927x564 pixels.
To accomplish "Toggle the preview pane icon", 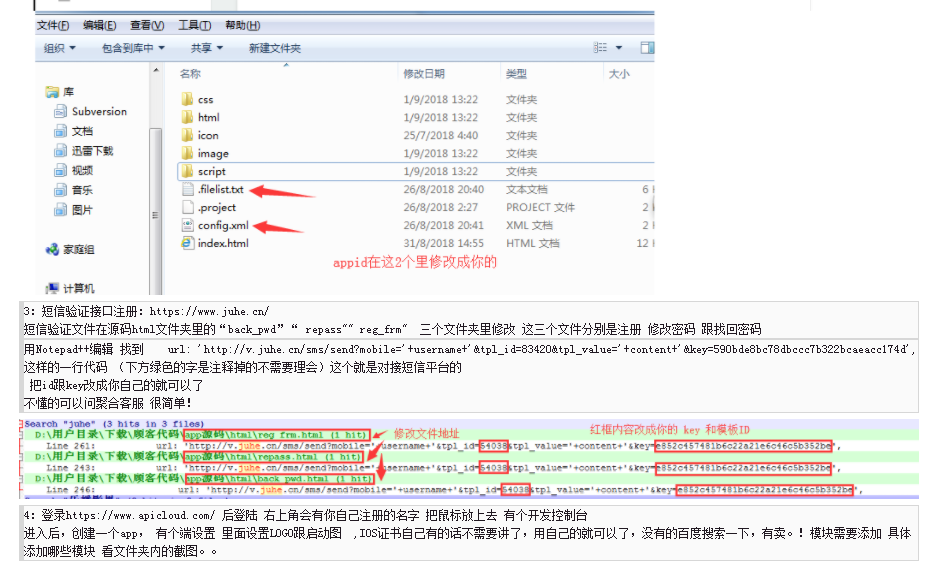I will (x=647, y=47).
